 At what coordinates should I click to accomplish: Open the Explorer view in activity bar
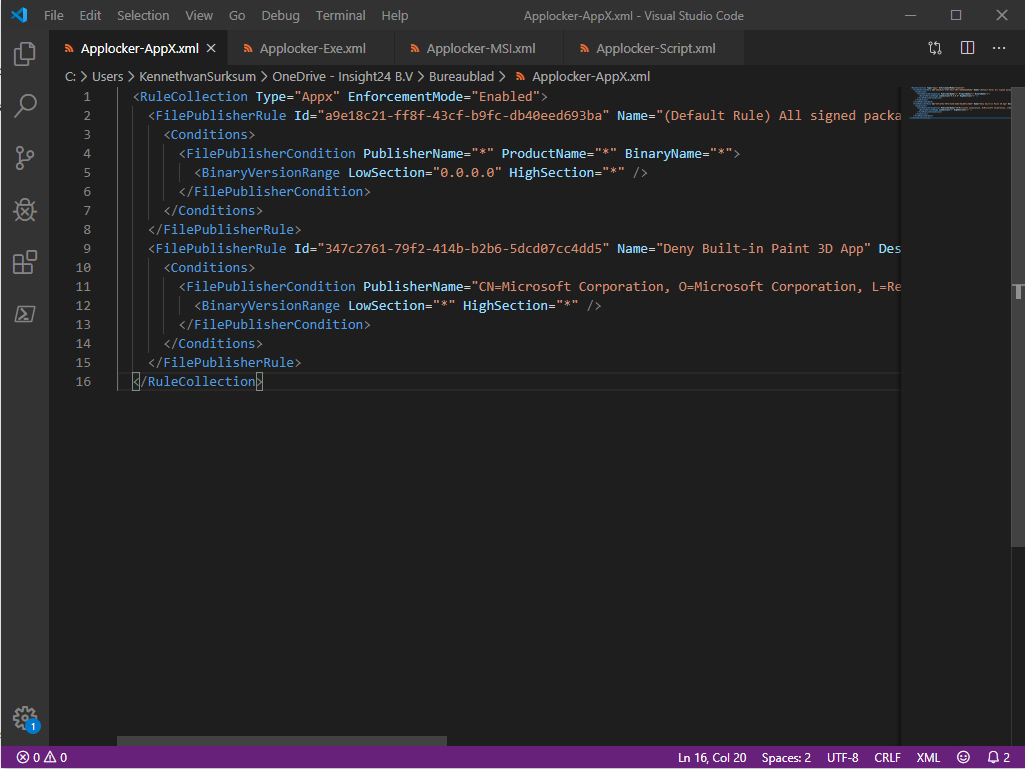25,54
